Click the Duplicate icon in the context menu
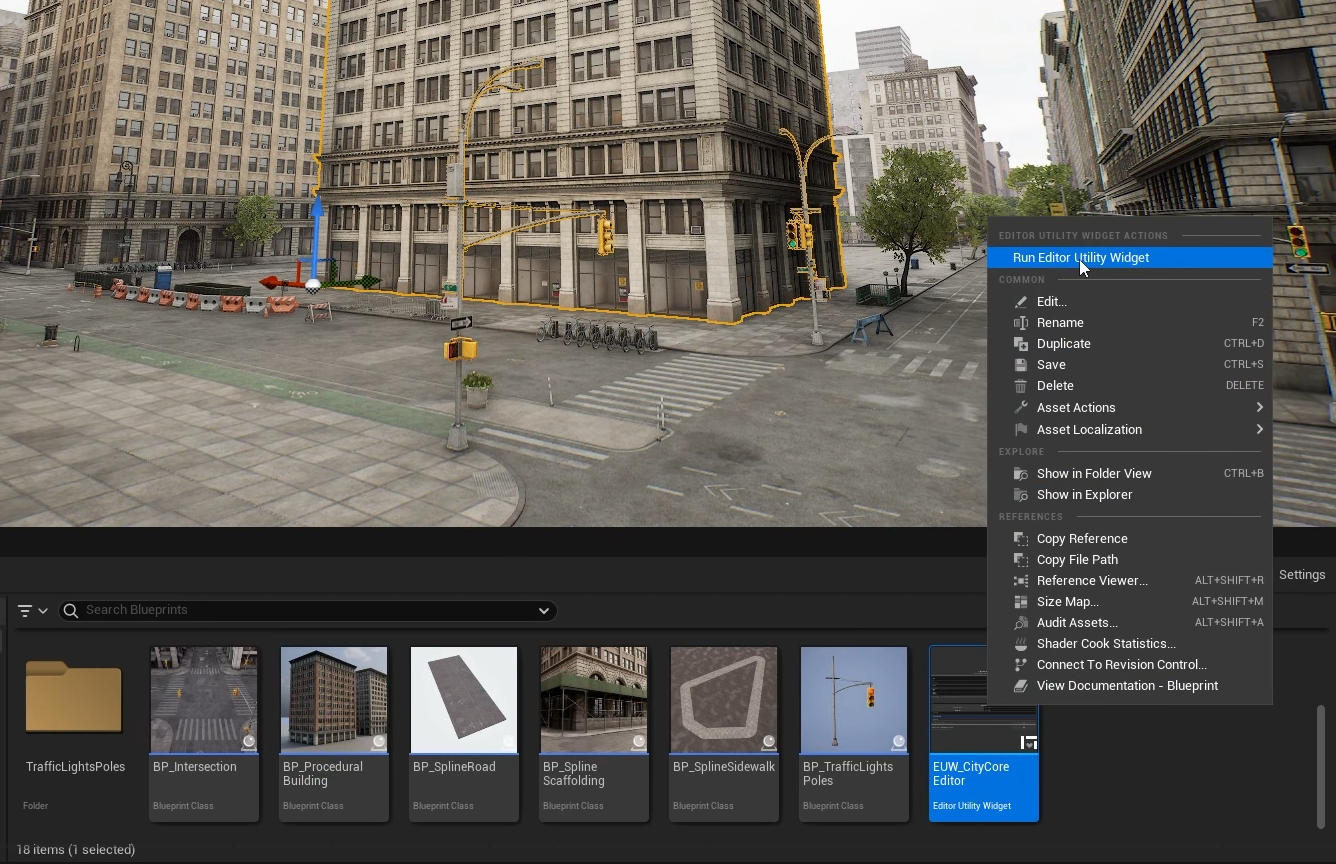 coord(1020,344)
